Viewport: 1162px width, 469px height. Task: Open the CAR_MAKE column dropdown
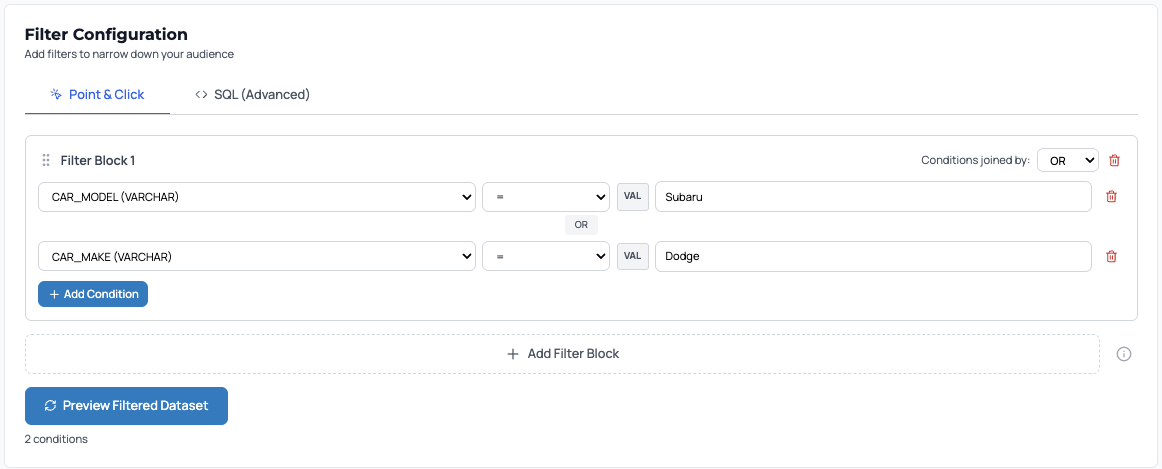coord(256,257)
